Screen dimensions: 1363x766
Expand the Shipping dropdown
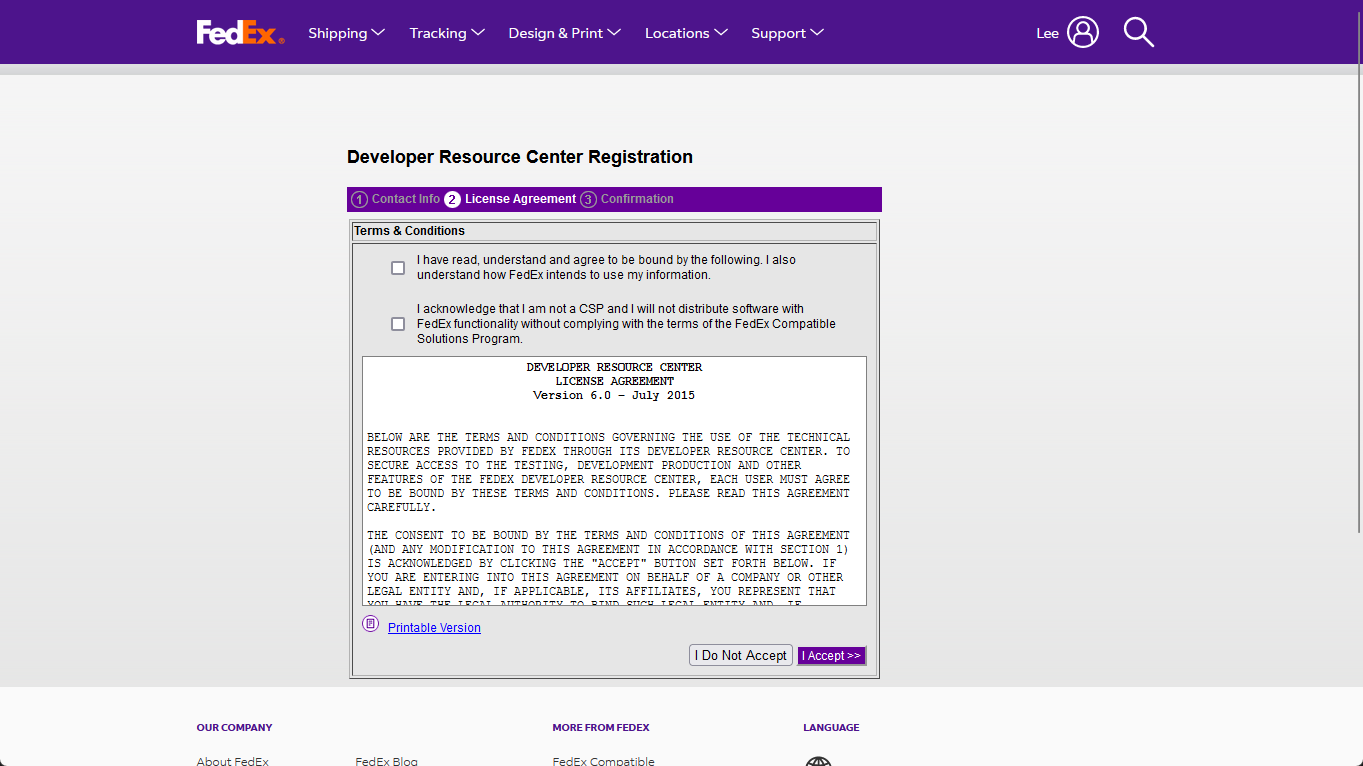pos(346,32)
